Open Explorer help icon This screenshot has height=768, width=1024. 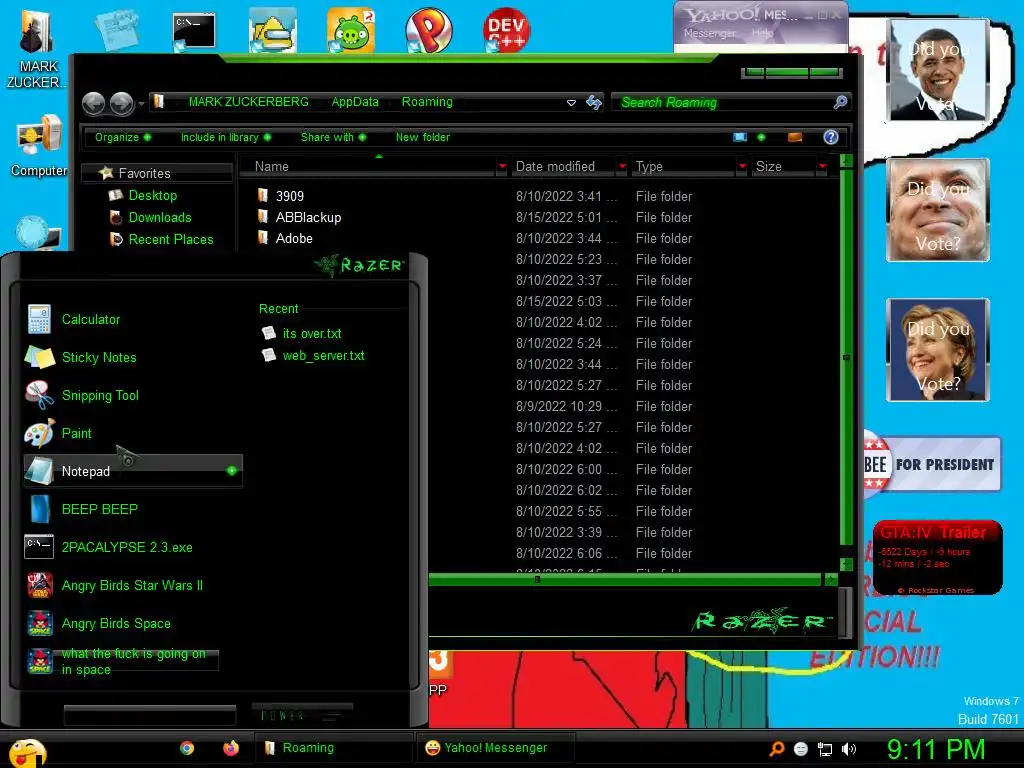pos(831,137)
